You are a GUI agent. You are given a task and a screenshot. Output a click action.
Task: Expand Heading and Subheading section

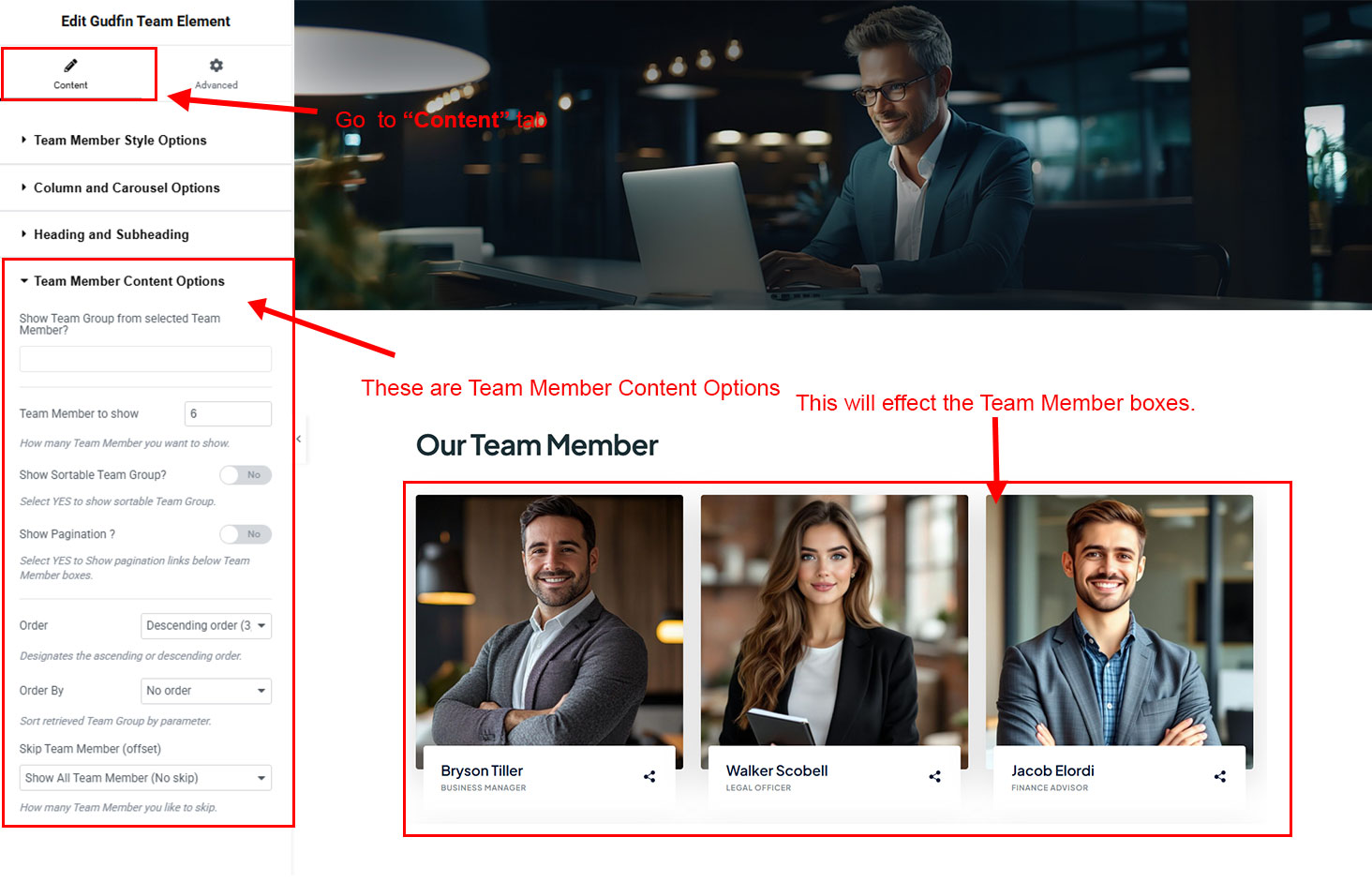tap(111, 234)
